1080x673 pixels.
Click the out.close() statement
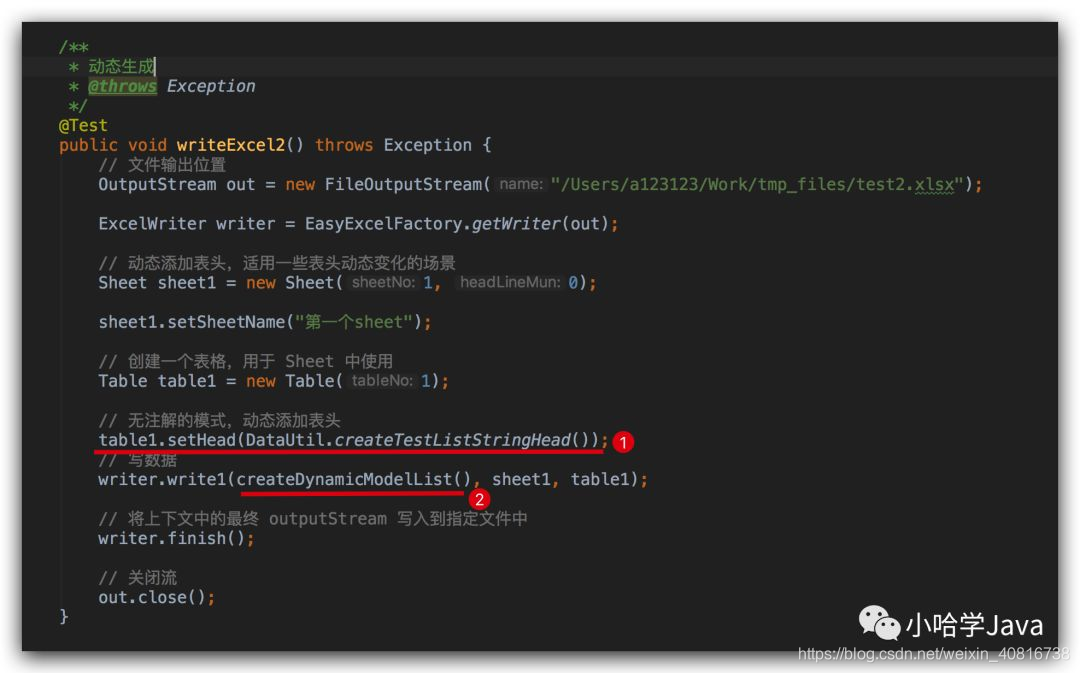click(x=157, y=597)
